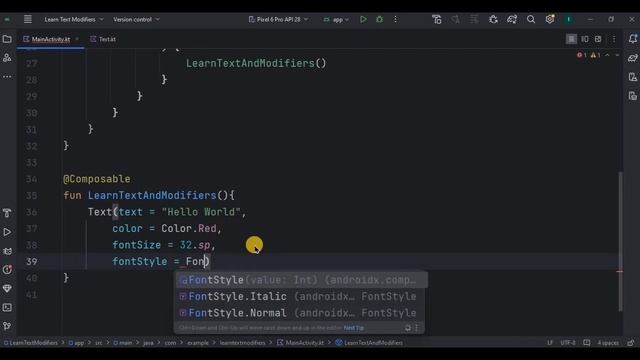Open IDE settings gear
This screenshot has height=360, width=640.
pos(550,19)
